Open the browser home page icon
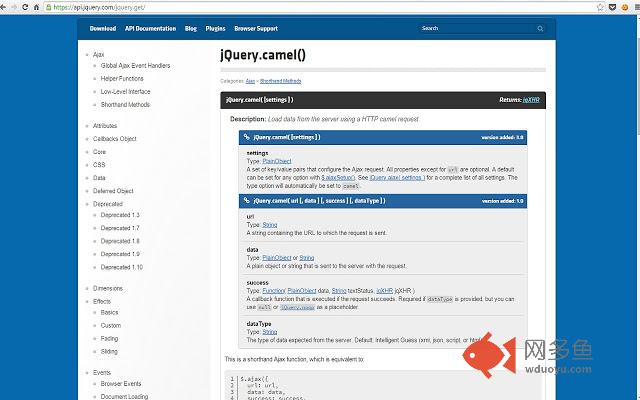 (36, 7)
